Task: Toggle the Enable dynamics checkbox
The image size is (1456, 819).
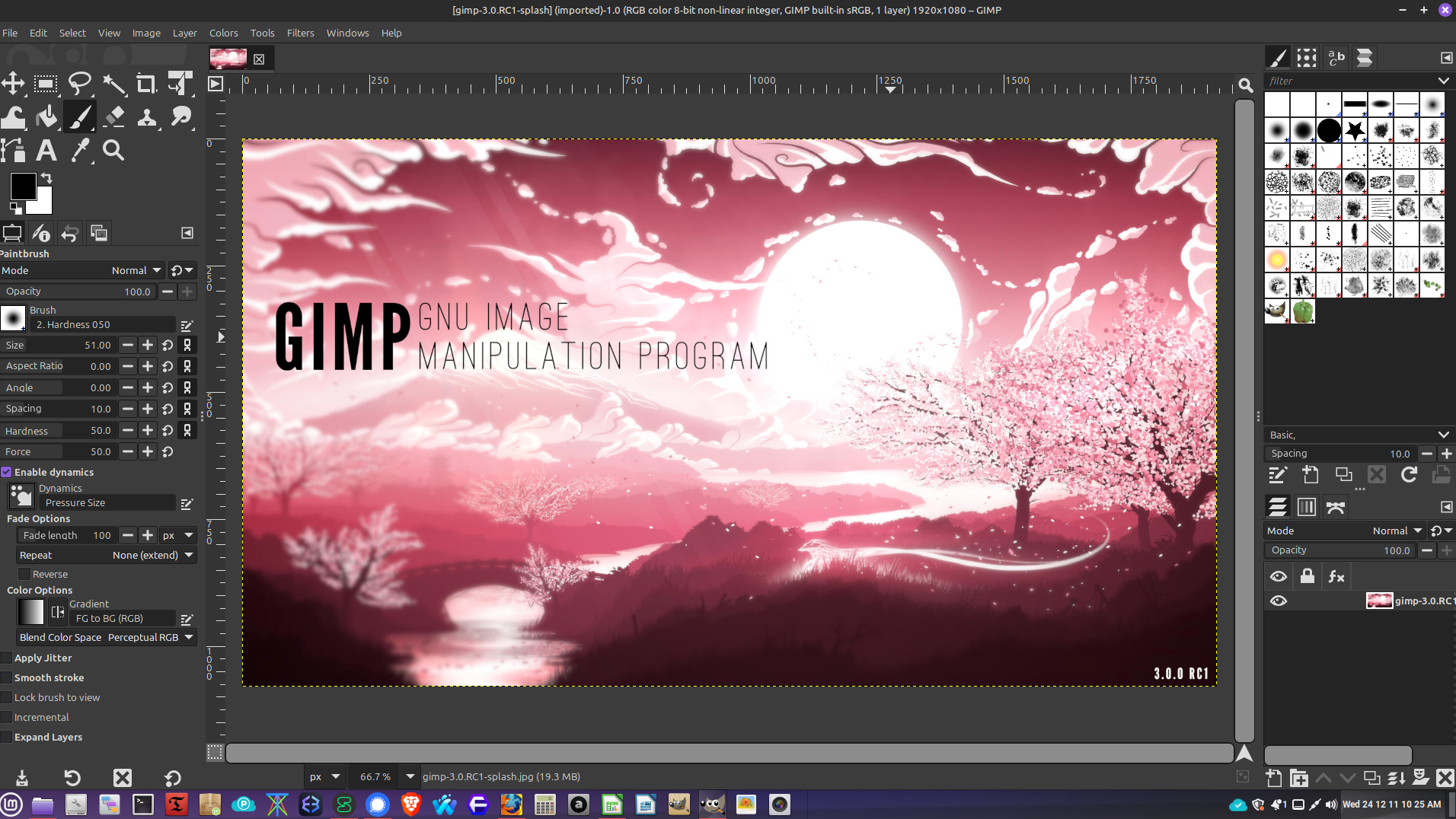Action: pyautogui.click(x=6, y=472)
